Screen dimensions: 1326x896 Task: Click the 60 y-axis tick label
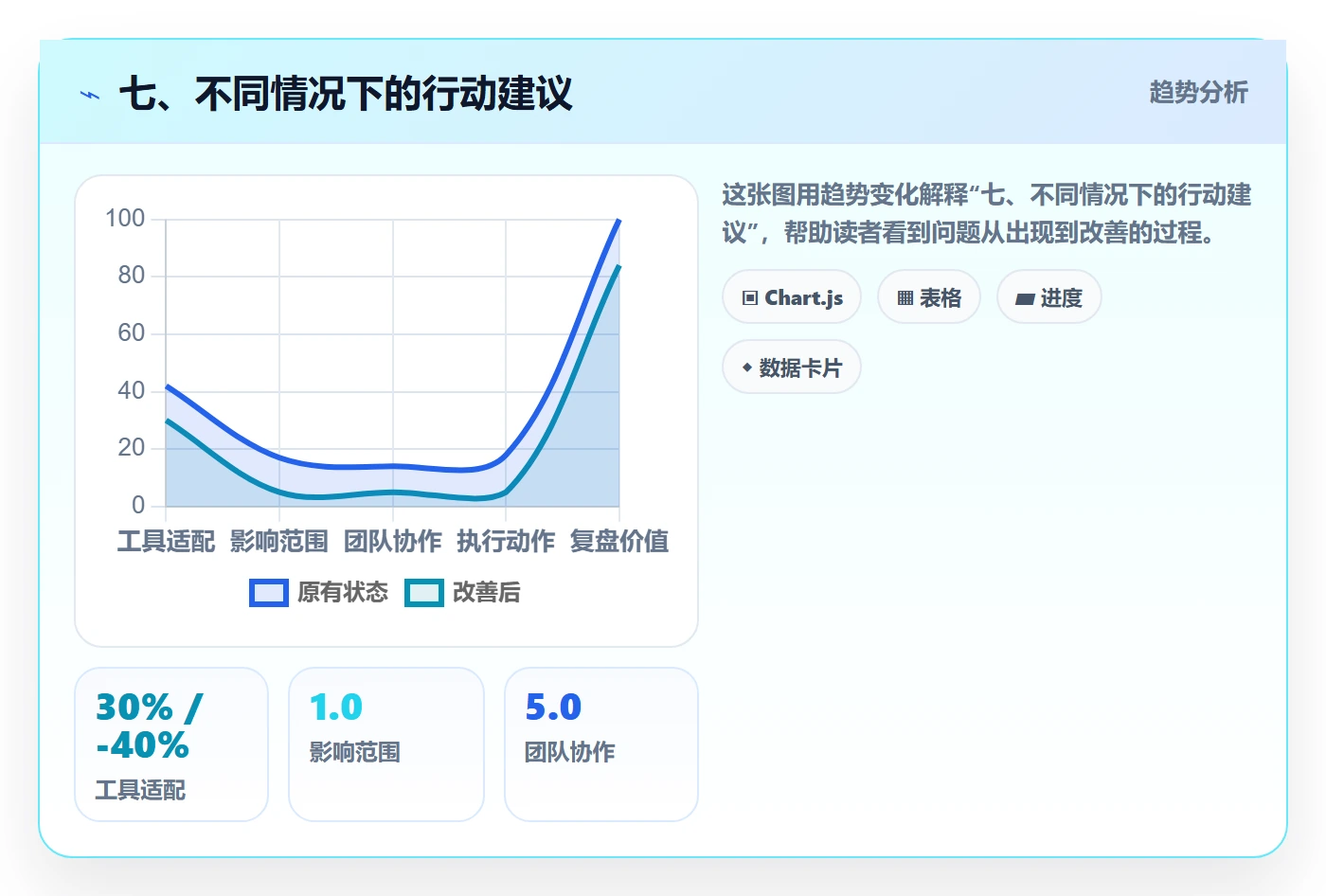132,333
